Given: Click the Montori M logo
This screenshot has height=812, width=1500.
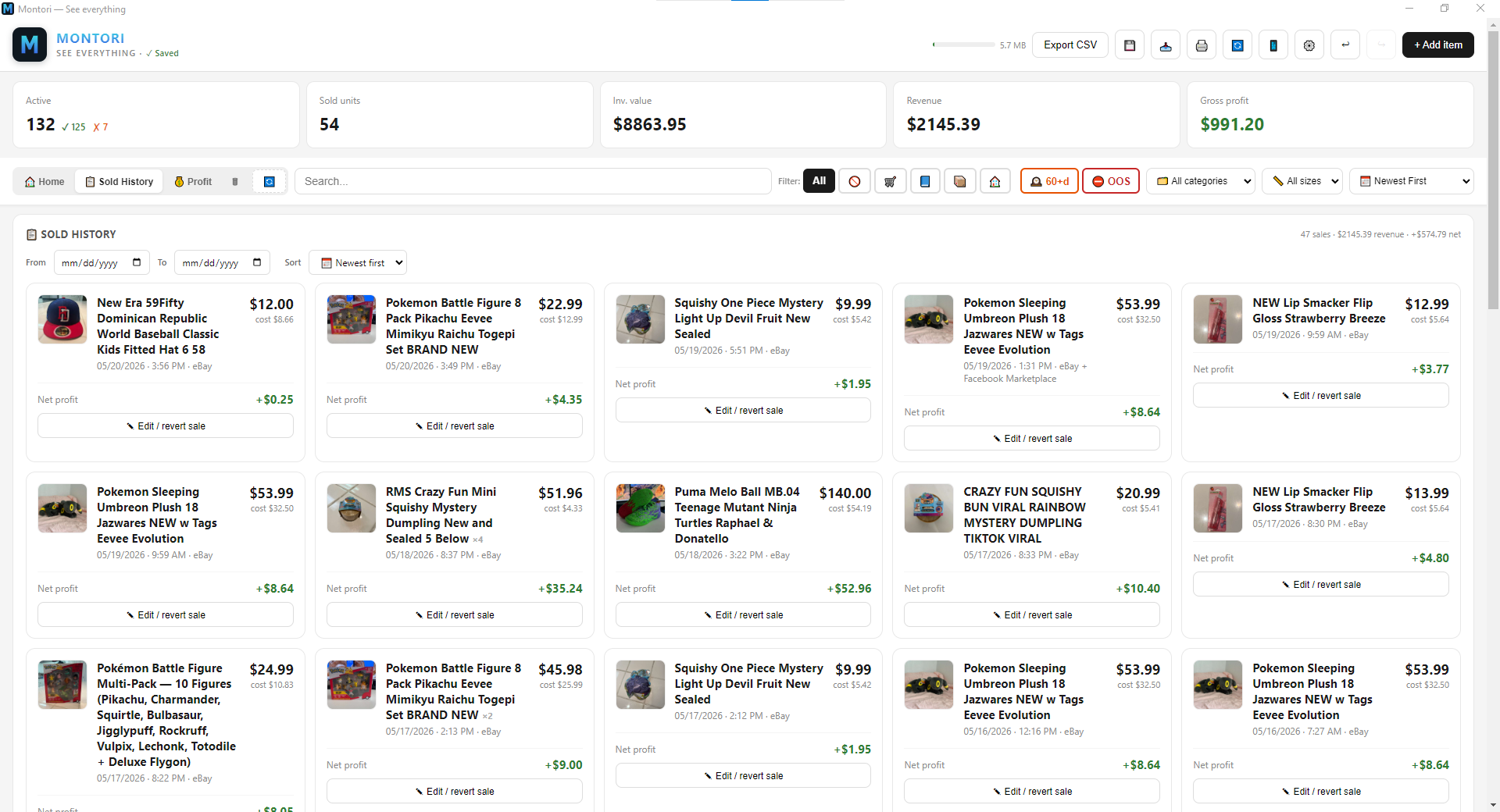Looking at the screenshot, I should pos(30,45).
